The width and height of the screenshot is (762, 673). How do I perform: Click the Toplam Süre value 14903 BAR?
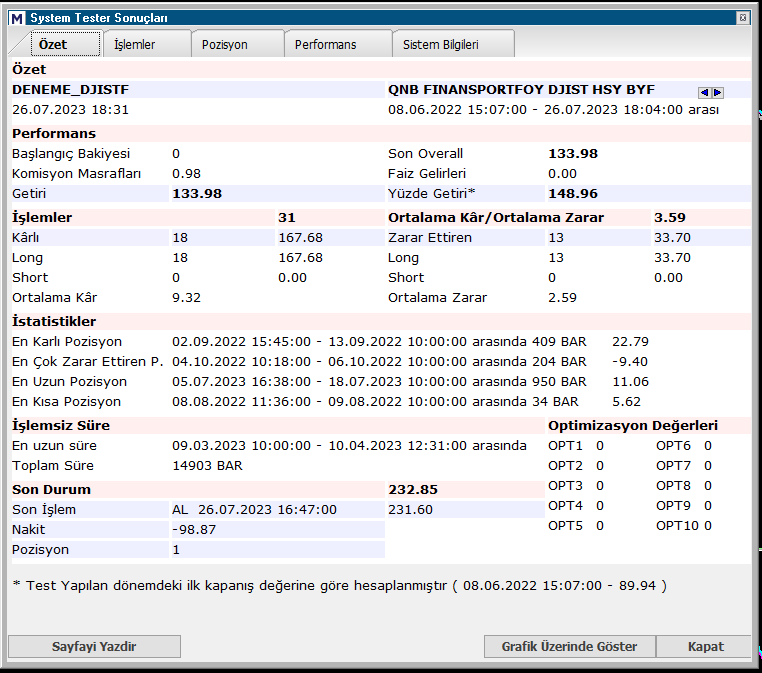click(x=207, y=466)
